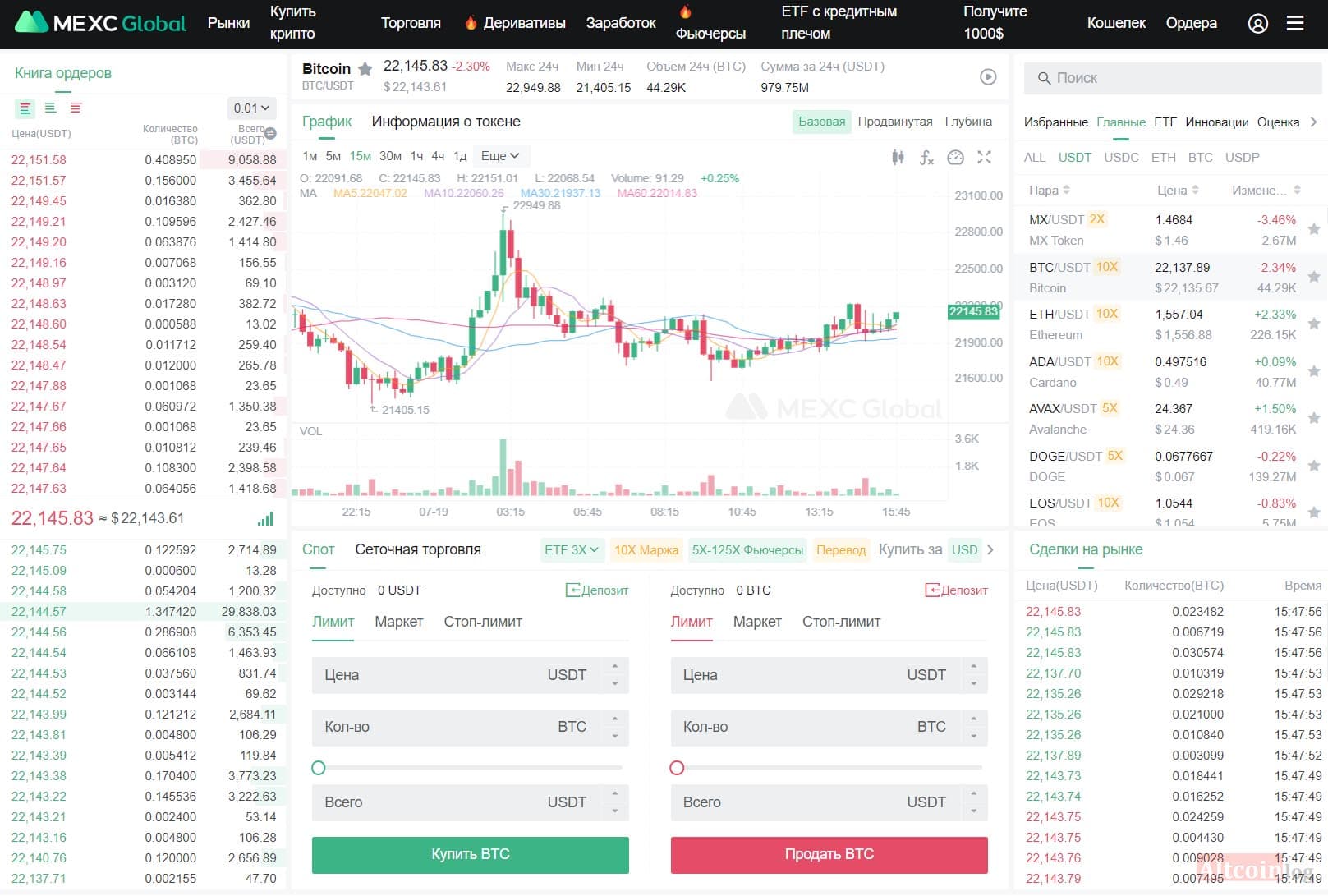
Task: Favorite star for ADA/USDT pair
Action: tap(1314, 371)
